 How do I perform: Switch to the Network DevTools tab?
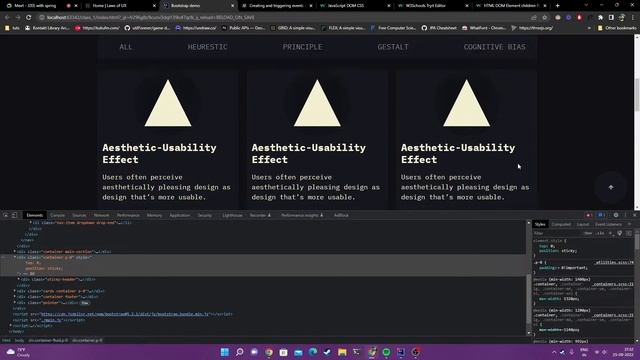[101, 215]
